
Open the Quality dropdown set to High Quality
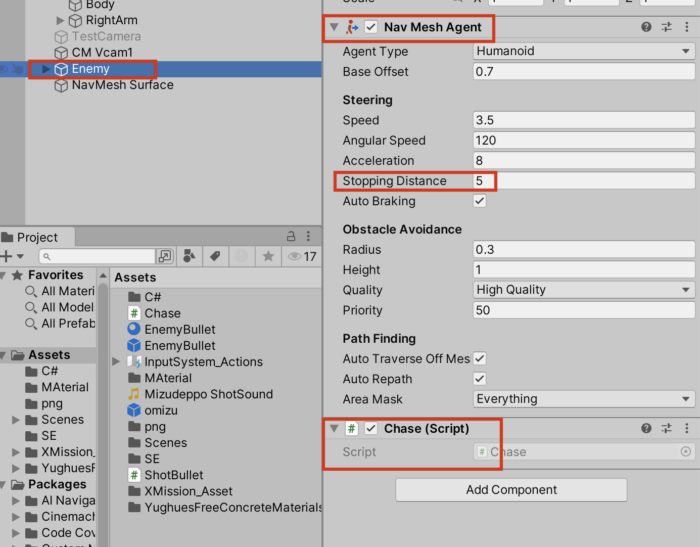click(584, 290)
